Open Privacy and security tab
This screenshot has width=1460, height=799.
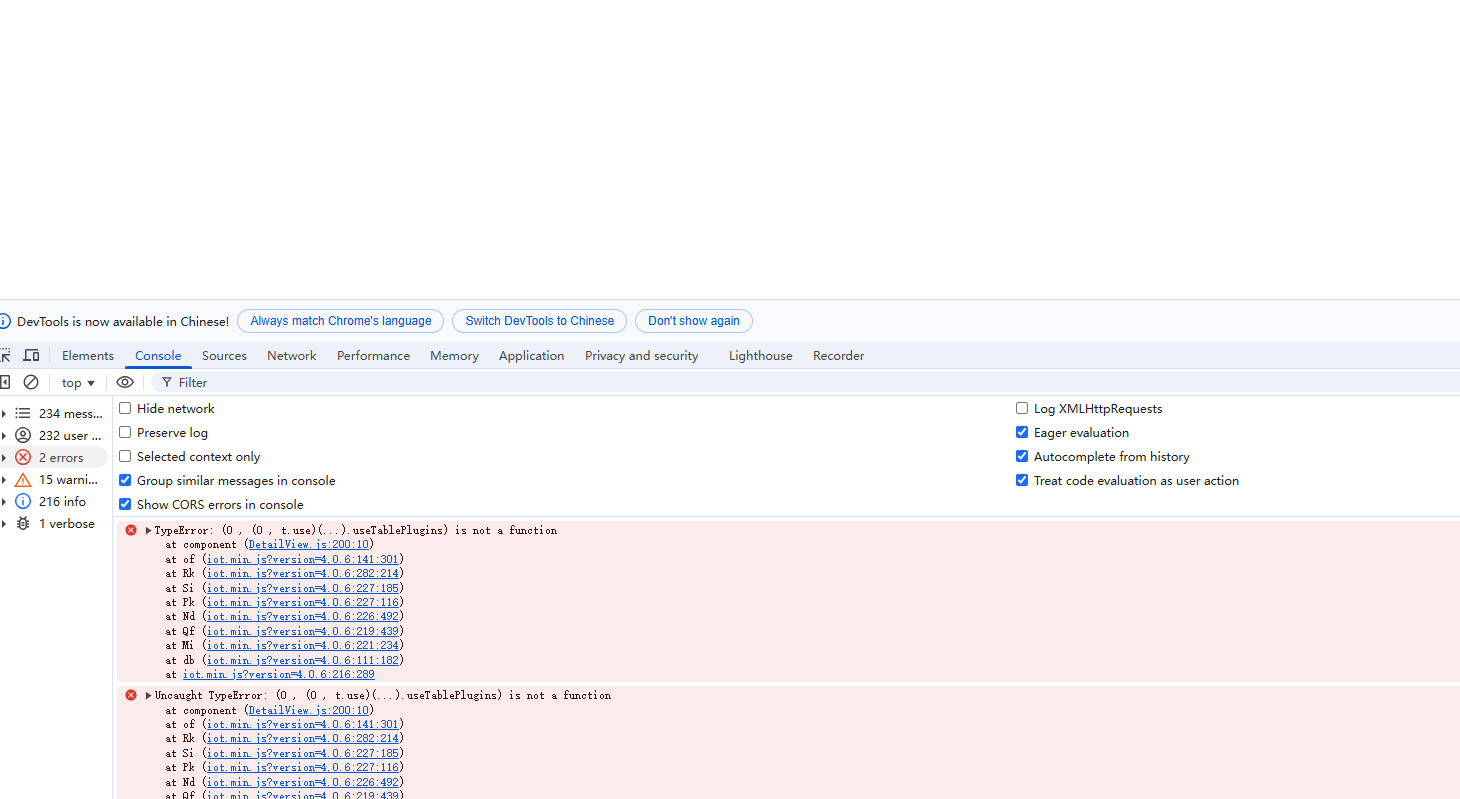[641, 355]
